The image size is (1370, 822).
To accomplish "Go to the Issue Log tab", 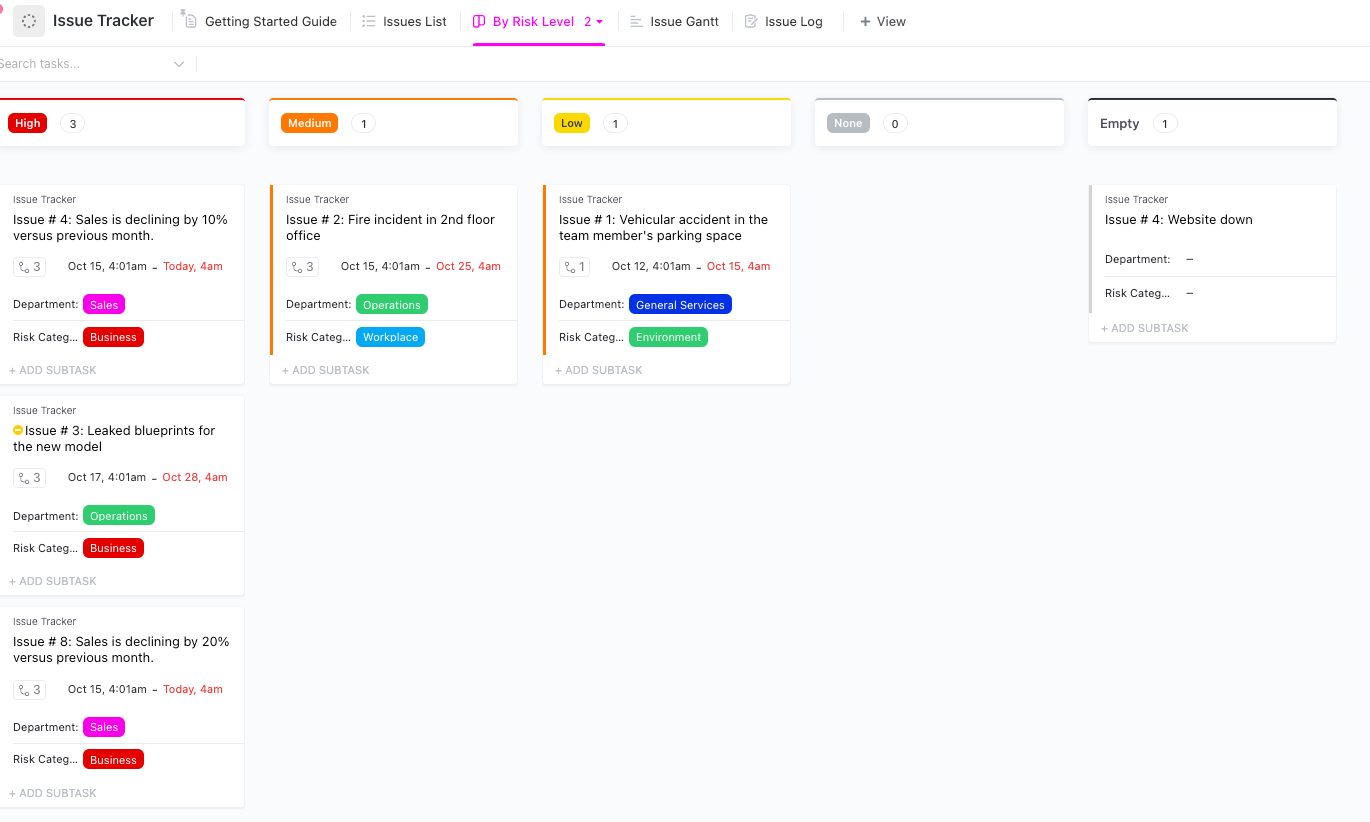I will tap(783, 21).
